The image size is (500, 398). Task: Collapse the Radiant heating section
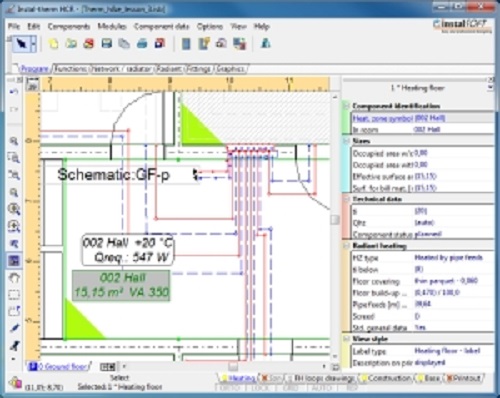tap(347, 246)
